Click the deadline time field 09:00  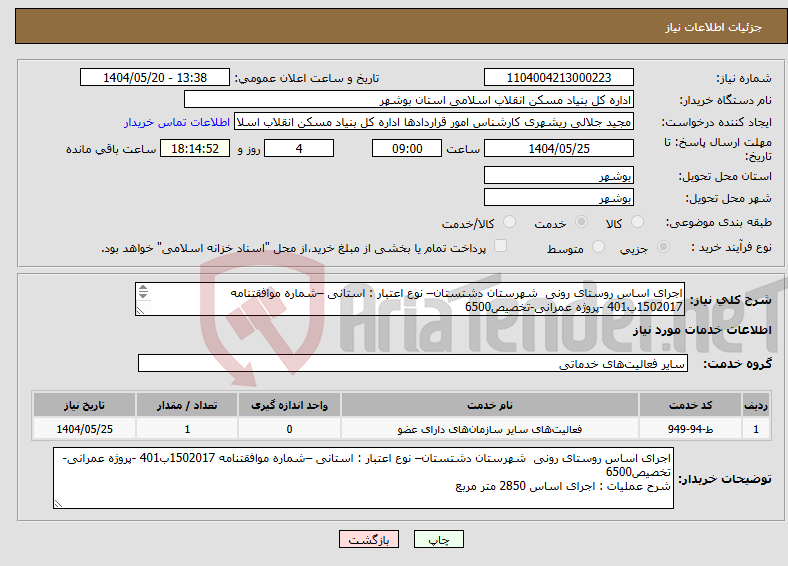click(407, 148)
